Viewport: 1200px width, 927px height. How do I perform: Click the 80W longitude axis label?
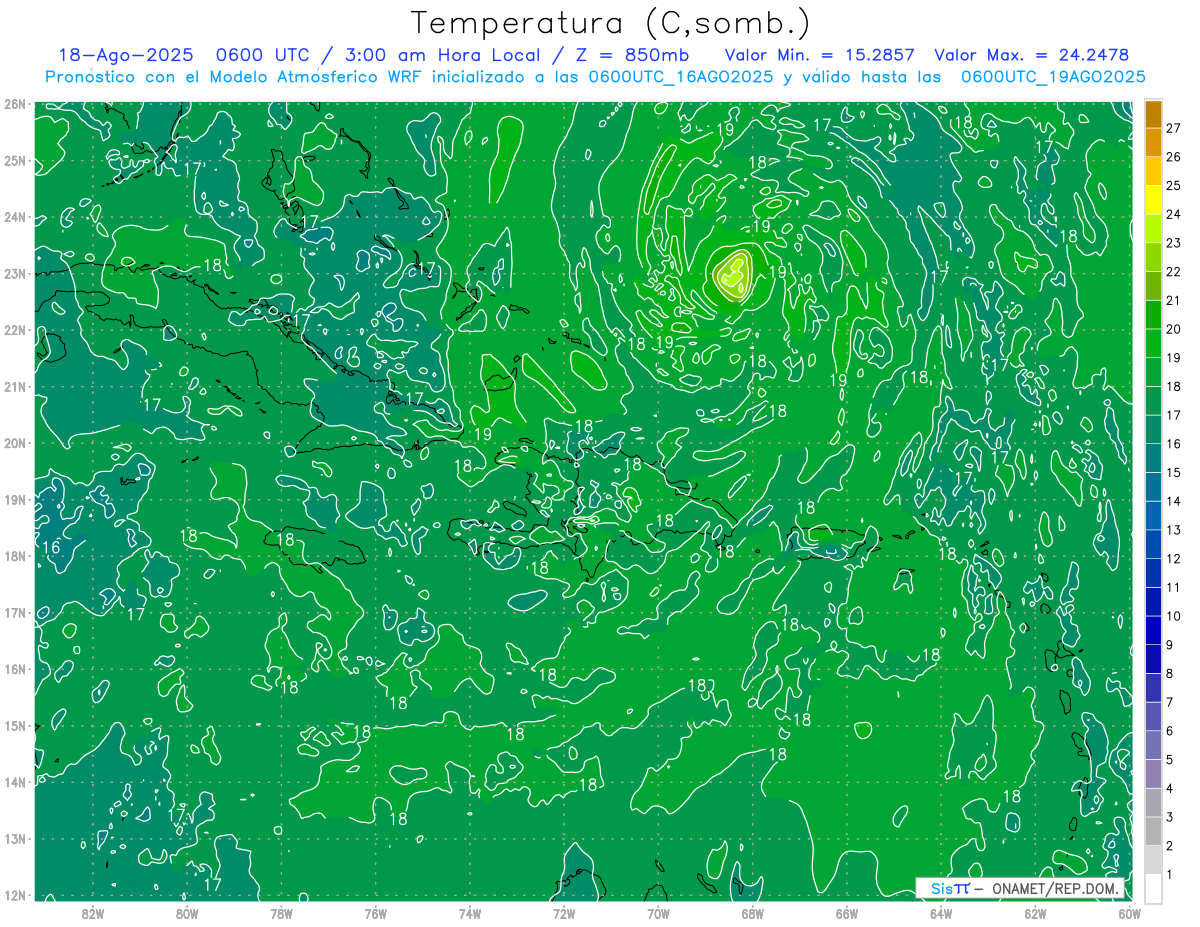[x=187, y=913]
